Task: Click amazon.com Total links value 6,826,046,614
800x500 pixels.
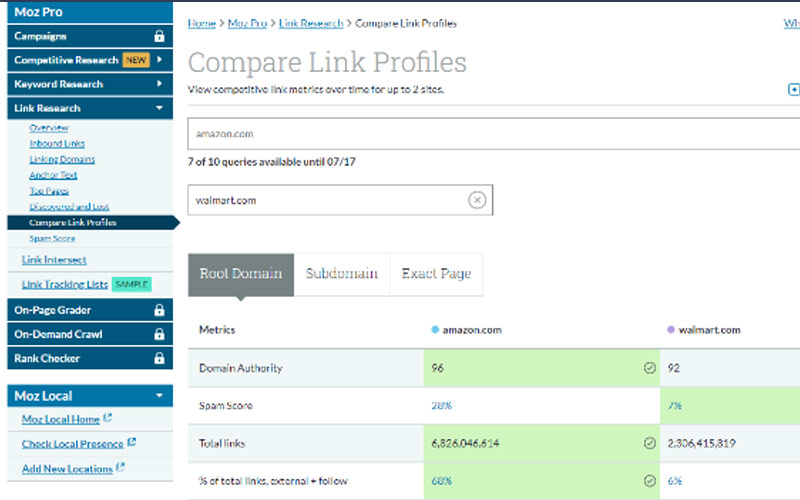Action: pos(465,443)
